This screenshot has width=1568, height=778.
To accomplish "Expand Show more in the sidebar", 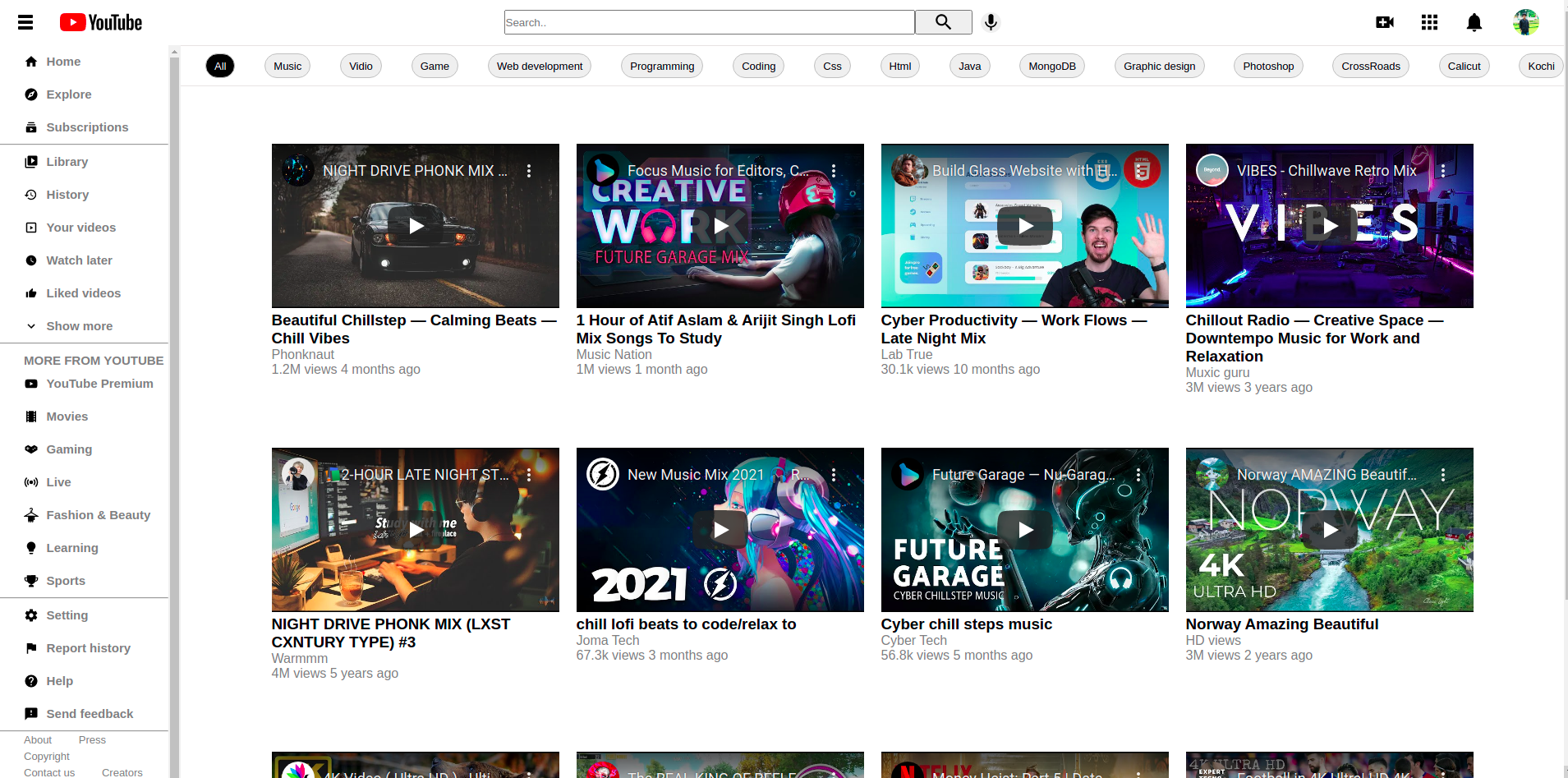I will (x=79, y=326).
